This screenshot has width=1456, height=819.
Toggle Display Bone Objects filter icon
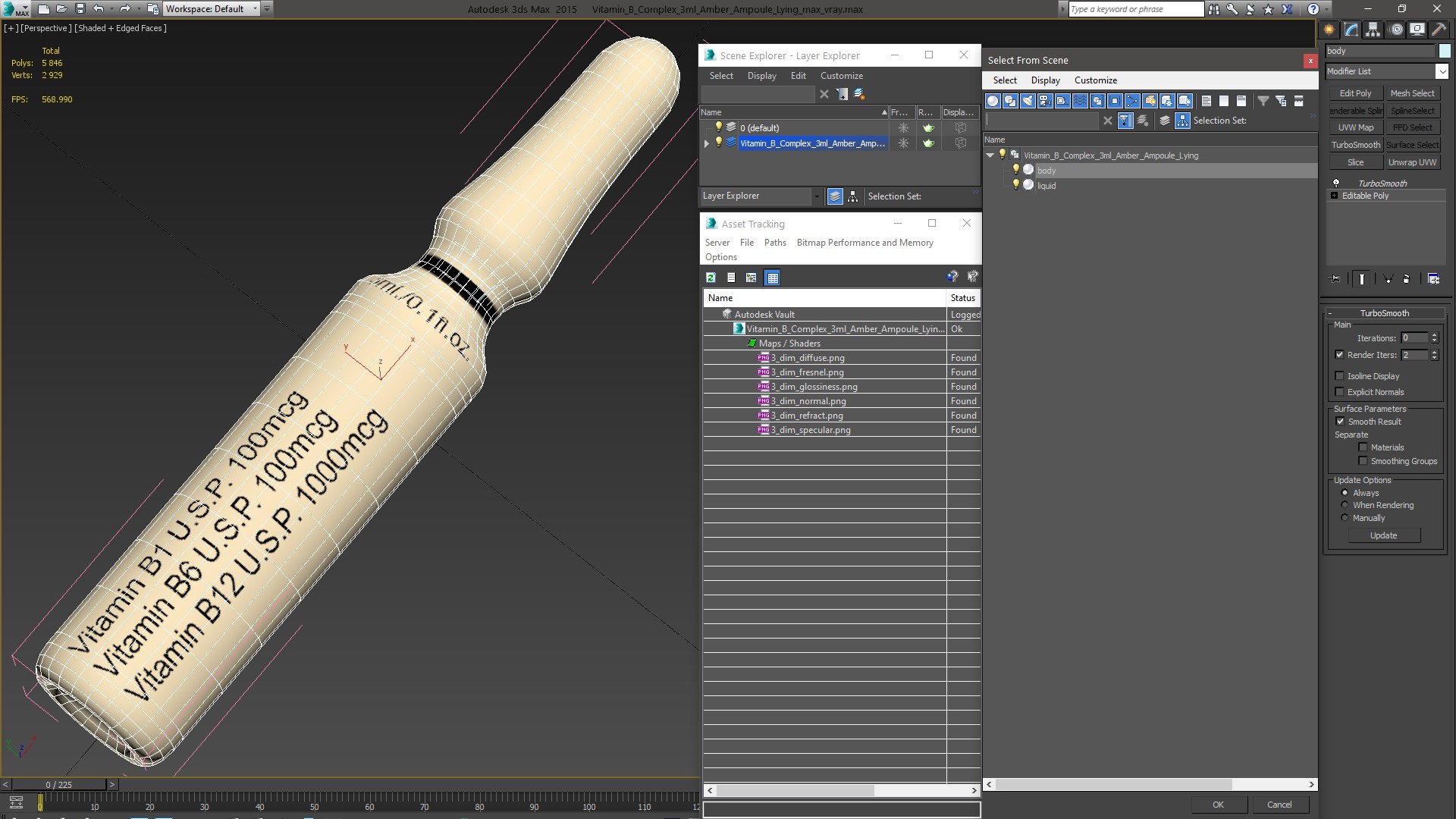[x=1132, y=101]
